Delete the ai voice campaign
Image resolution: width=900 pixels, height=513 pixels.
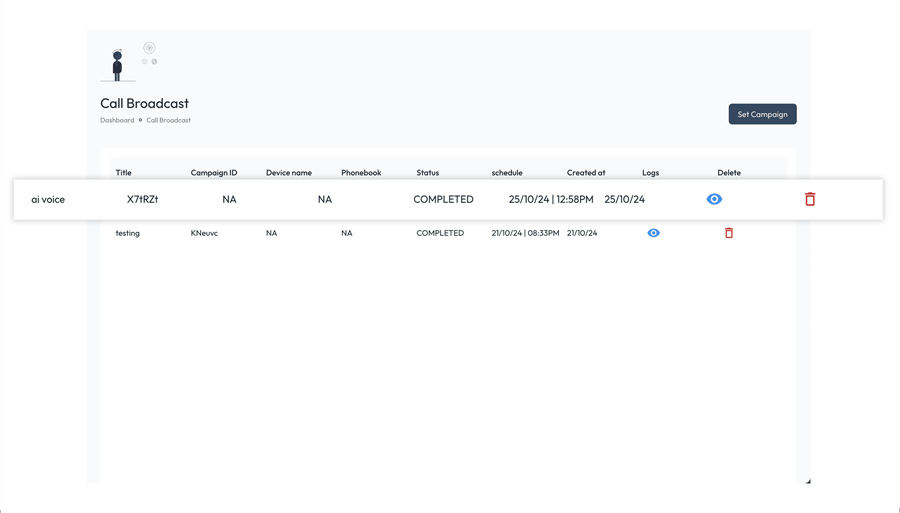pos(810,199)
